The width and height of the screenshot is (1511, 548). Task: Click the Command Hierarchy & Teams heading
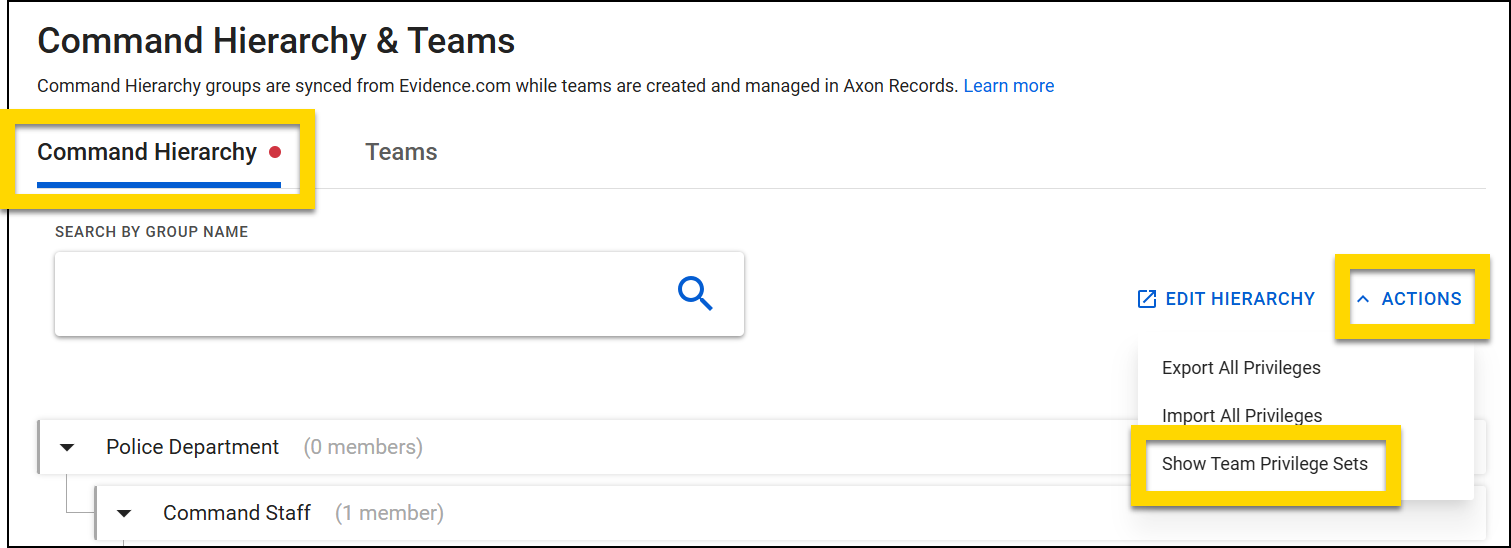pyautogui.click(x=276, y=41)
